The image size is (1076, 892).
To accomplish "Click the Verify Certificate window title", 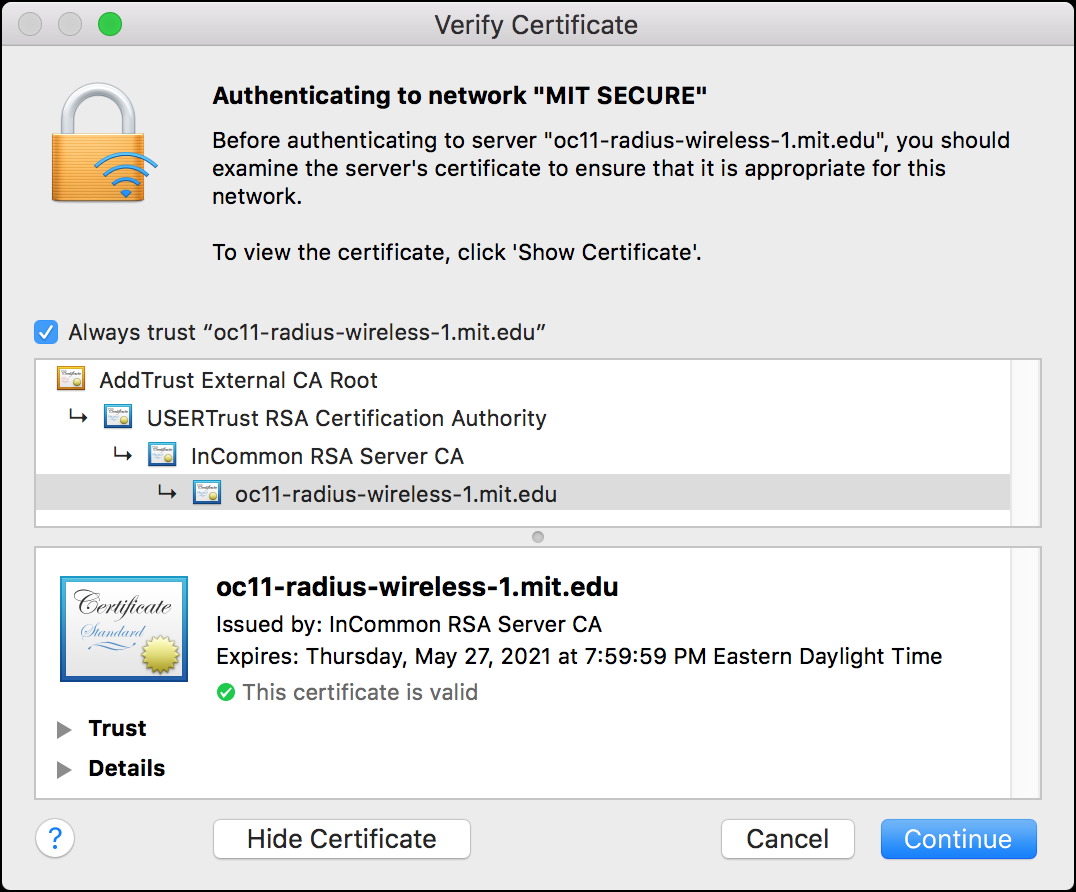I will tap(537, 25).
